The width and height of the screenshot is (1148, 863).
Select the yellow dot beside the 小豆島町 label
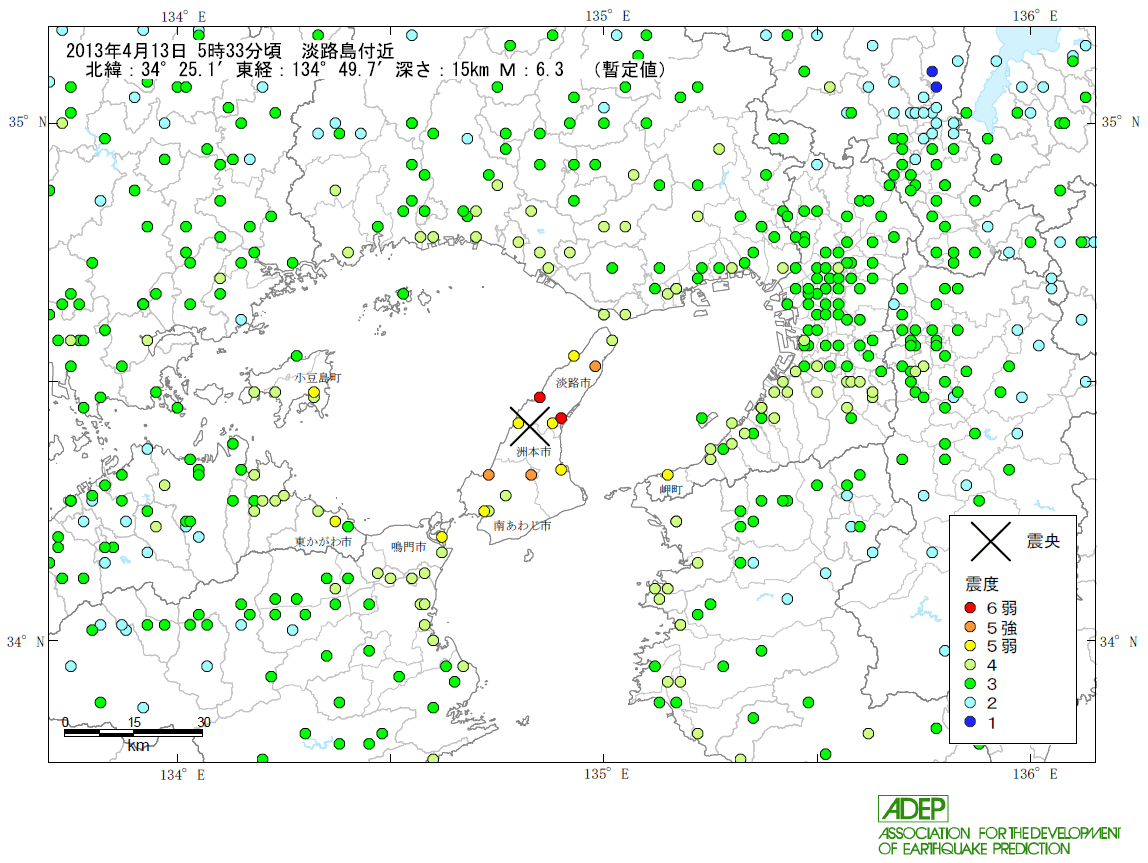pos(314,392)
